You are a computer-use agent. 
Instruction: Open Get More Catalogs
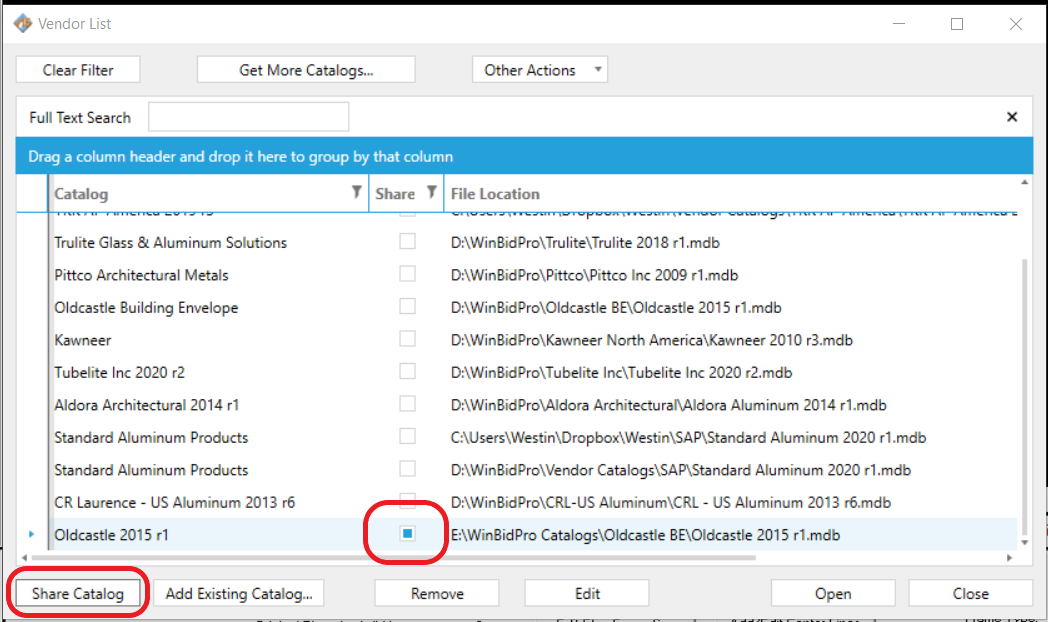pyautogui.click(x=306, y=69)
